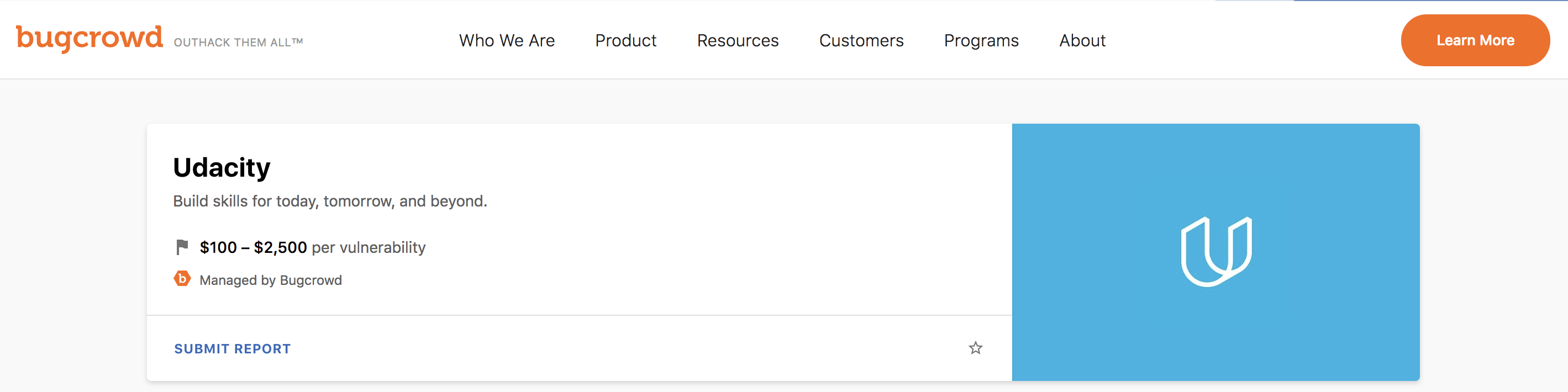The width and height of the screenshot is (1568, 392).
Task: Click the SUBMIT REPORT link
Action: tap(232, 349)
